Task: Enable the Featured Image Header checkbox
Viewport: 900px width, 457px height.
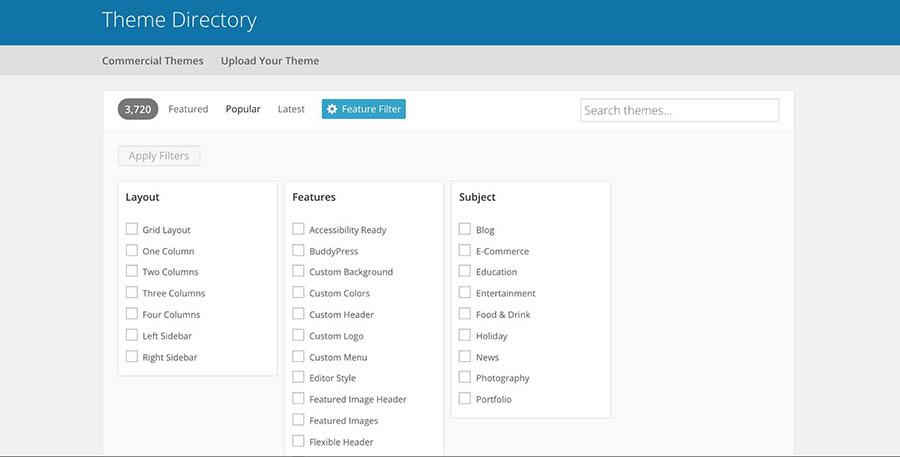Action: point(298,398)
